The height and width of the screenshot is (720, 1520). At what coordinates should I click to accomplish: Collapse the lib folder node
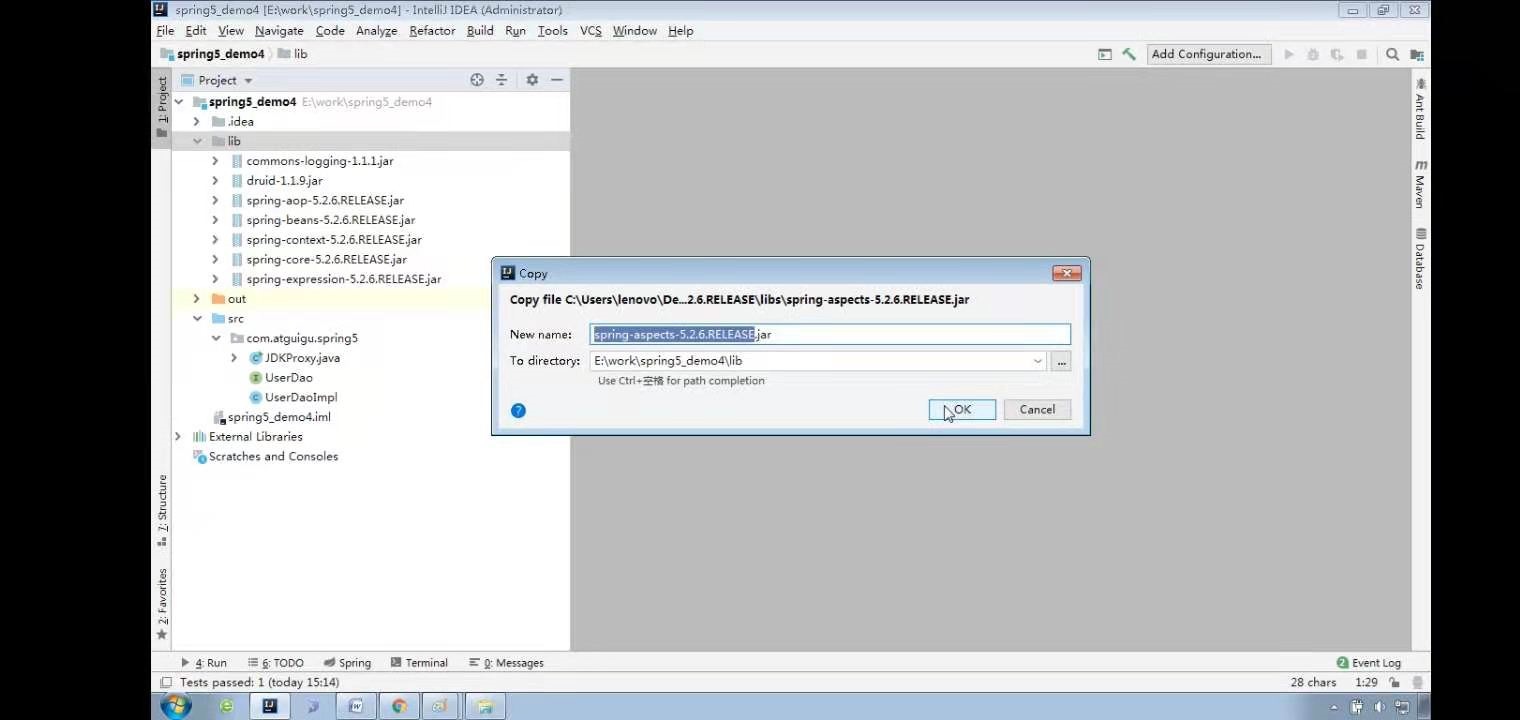point(197,141)
